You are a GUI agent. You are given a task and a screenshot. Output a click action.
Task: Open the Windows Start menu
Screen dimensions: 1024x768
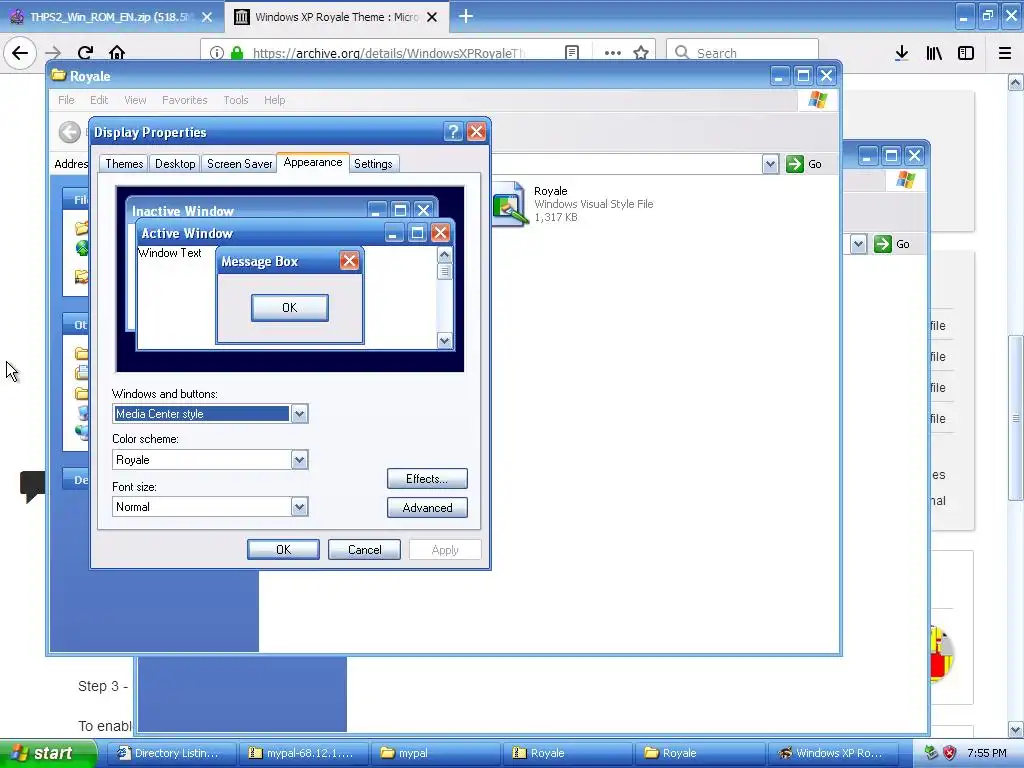tap(48, 753)
